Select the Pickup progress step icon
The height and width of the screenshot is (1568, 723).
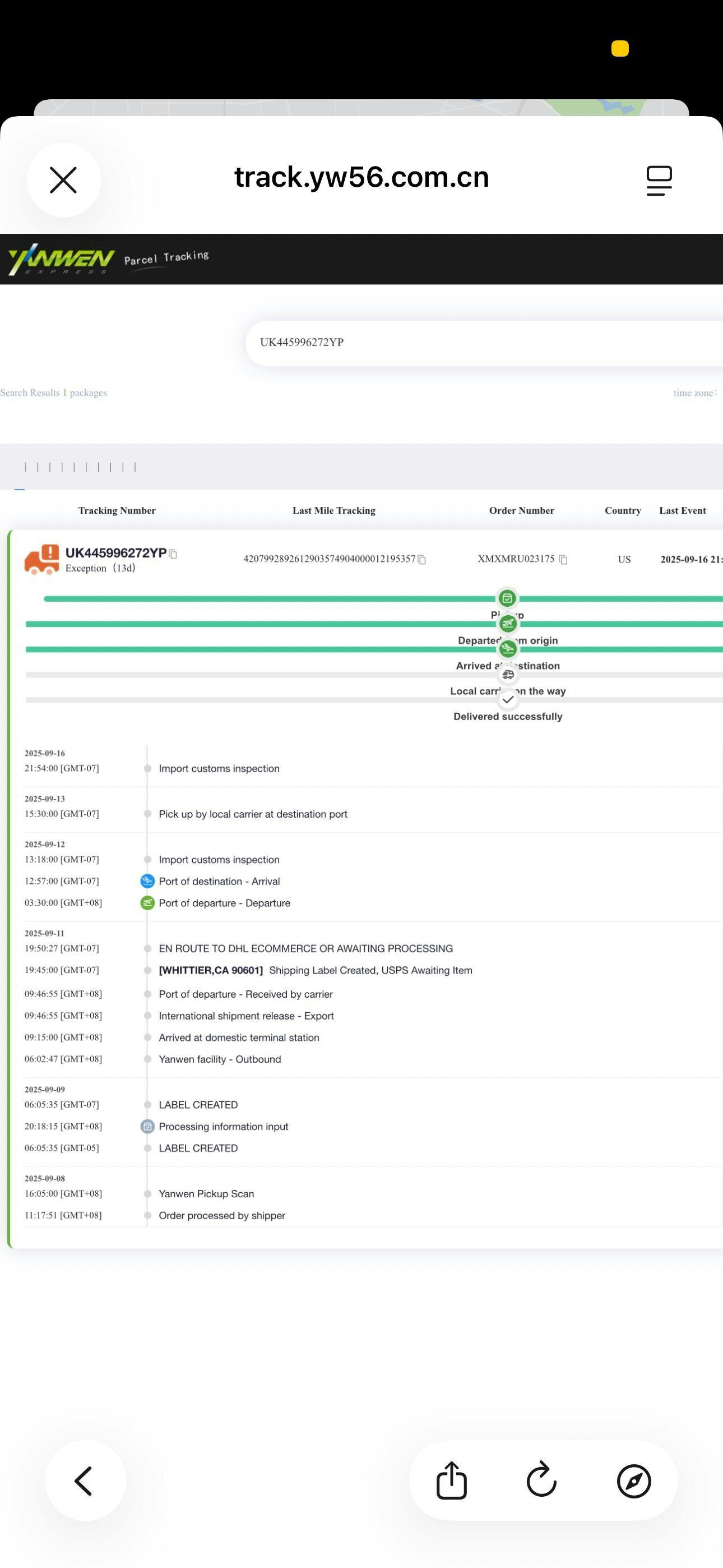click(507, 598)
